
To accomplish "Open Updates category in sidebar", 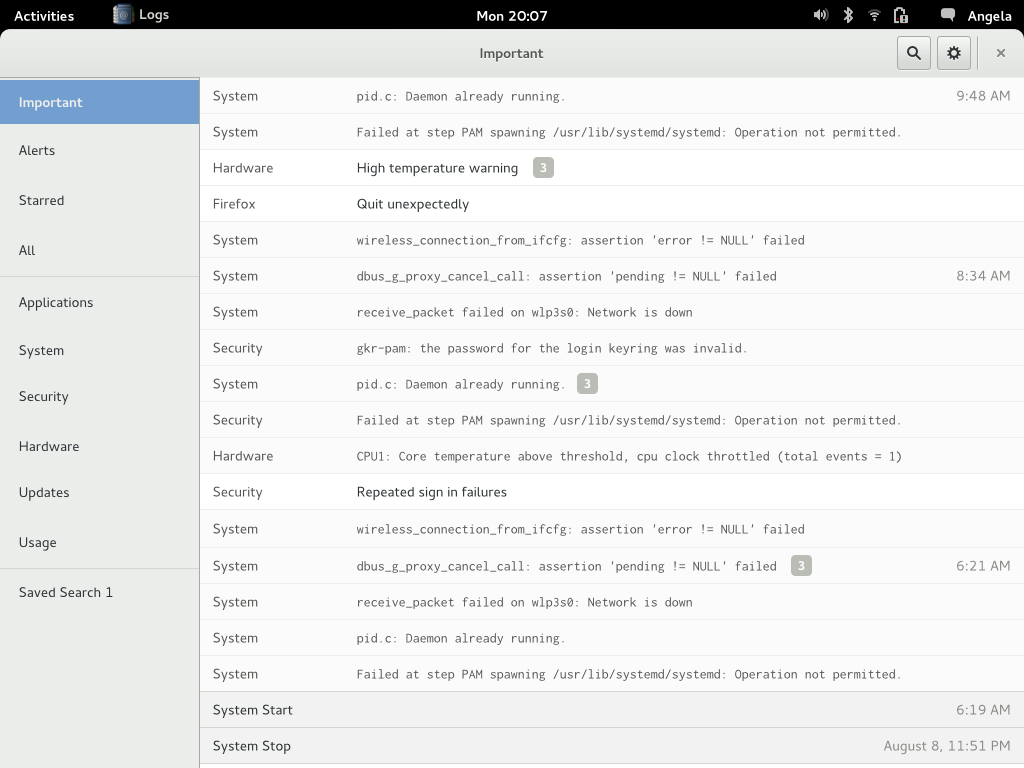I will tap(99, 492).
